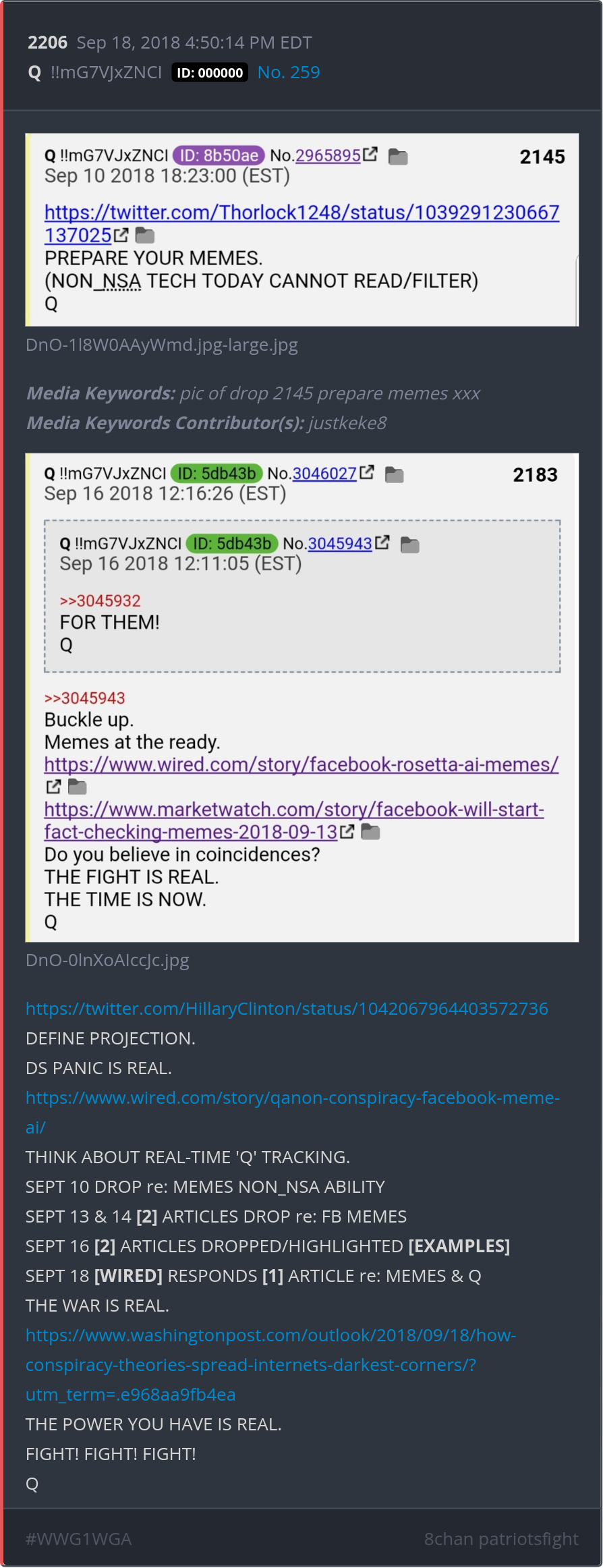Click quoted reply reference >>3045932
Image resolution: width=603 pixels, height=1568 pixels.
[x=100, y=600]
